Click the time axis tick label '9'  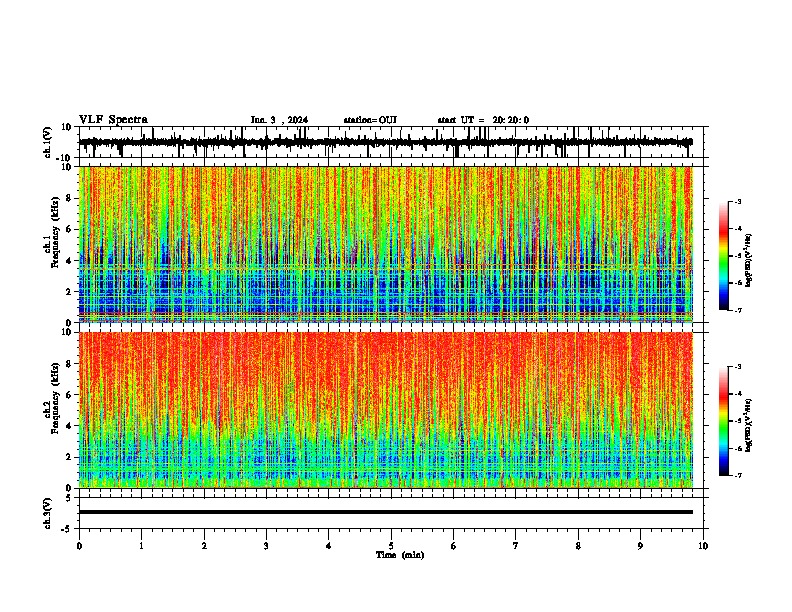(x=640, y=546)
